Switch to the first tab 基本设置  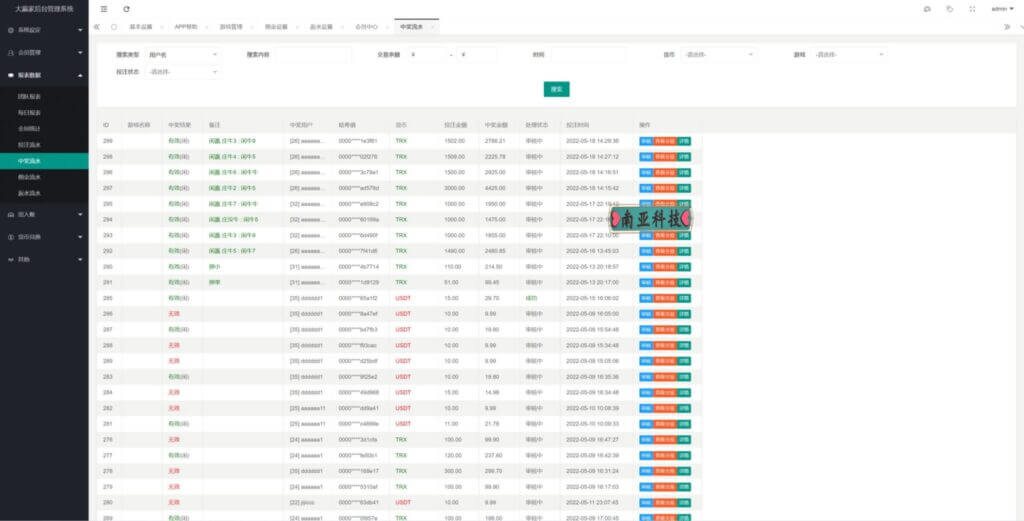pos(140,27)
